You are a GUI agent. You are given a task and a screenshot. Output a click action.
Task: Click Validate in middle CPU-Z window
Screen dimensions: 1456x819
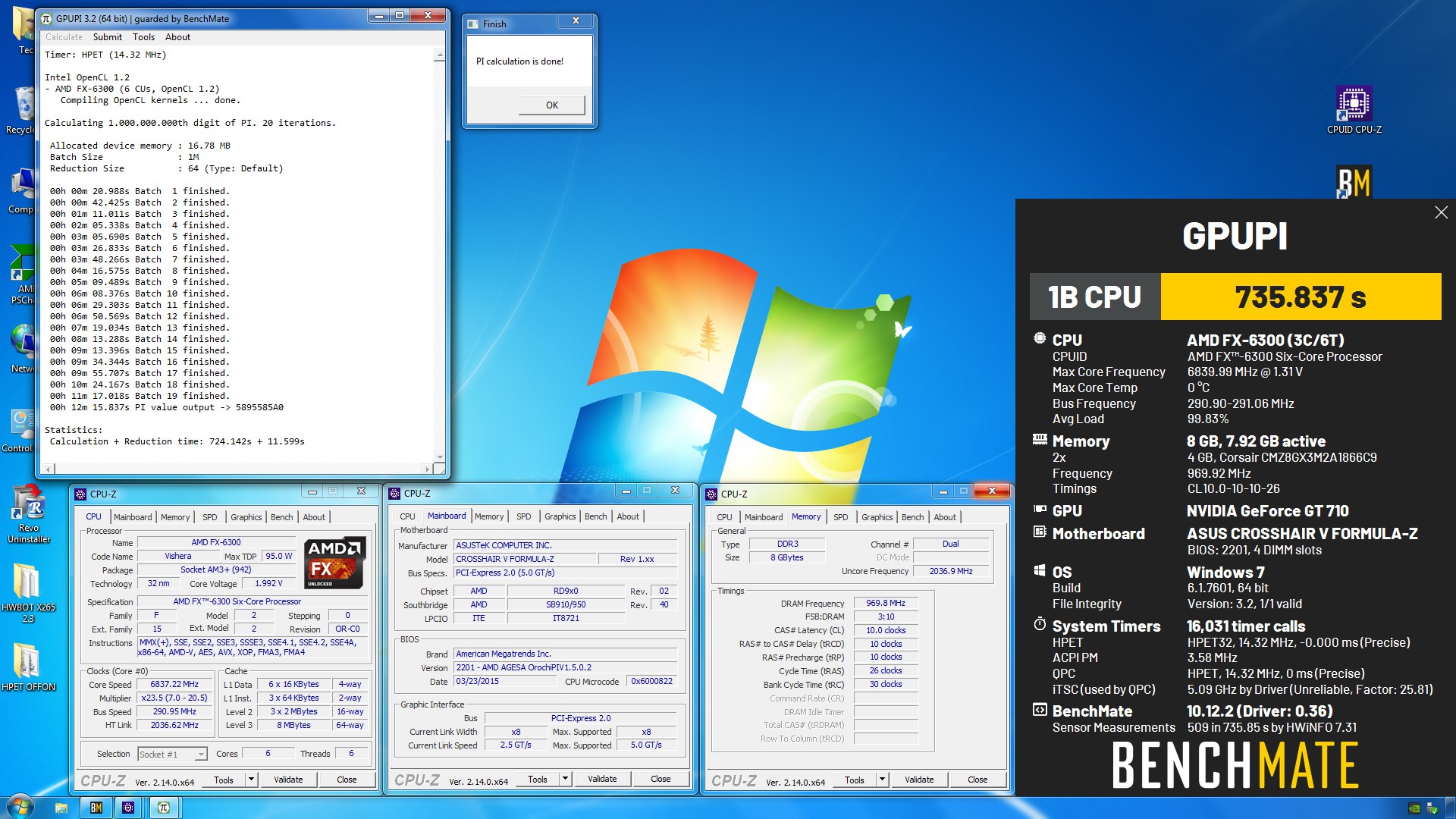(602, 779)
